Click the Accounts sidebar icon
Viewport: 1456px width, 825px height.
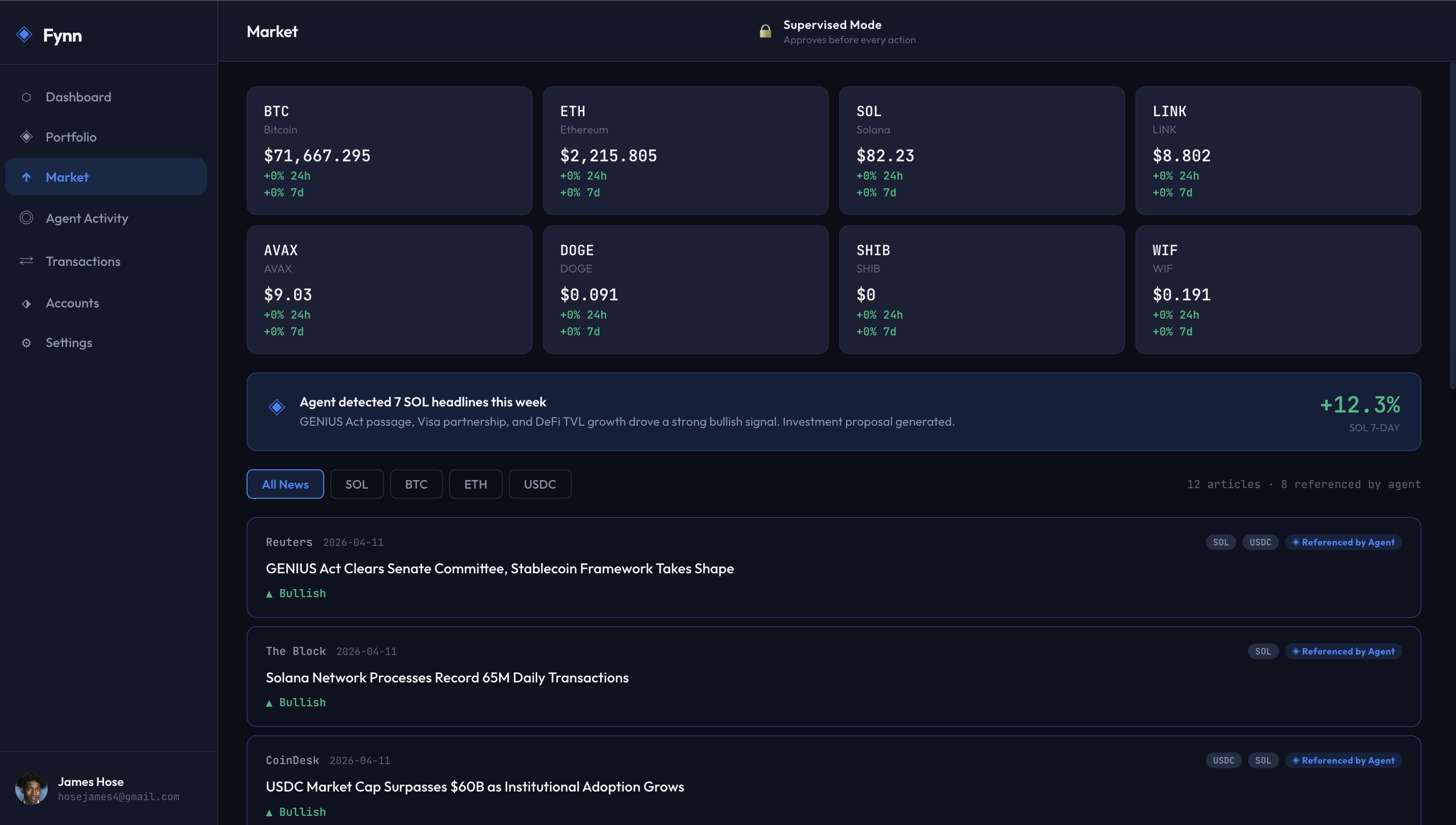26,303
